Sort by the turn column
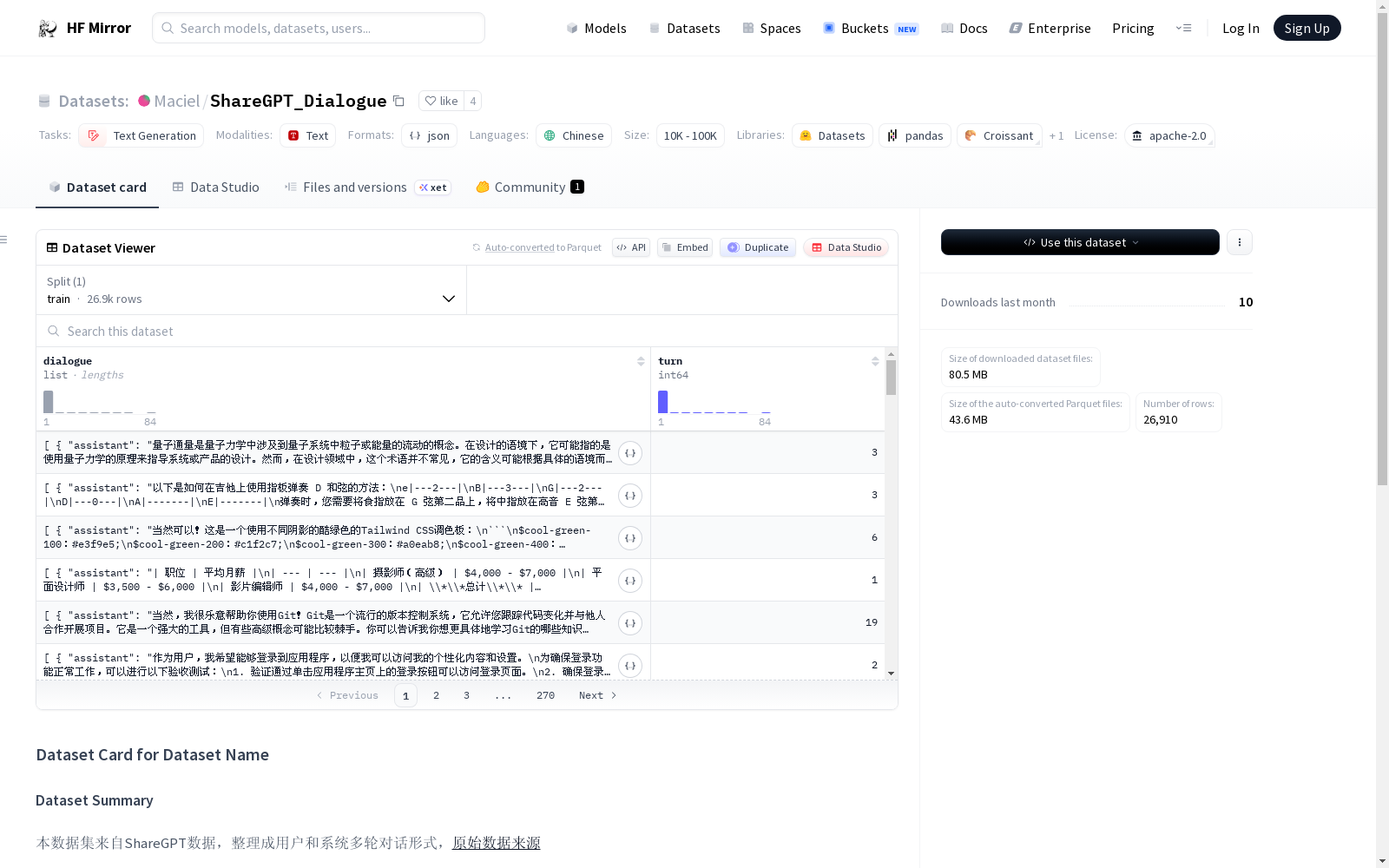1389x868 pixels. 875,361
